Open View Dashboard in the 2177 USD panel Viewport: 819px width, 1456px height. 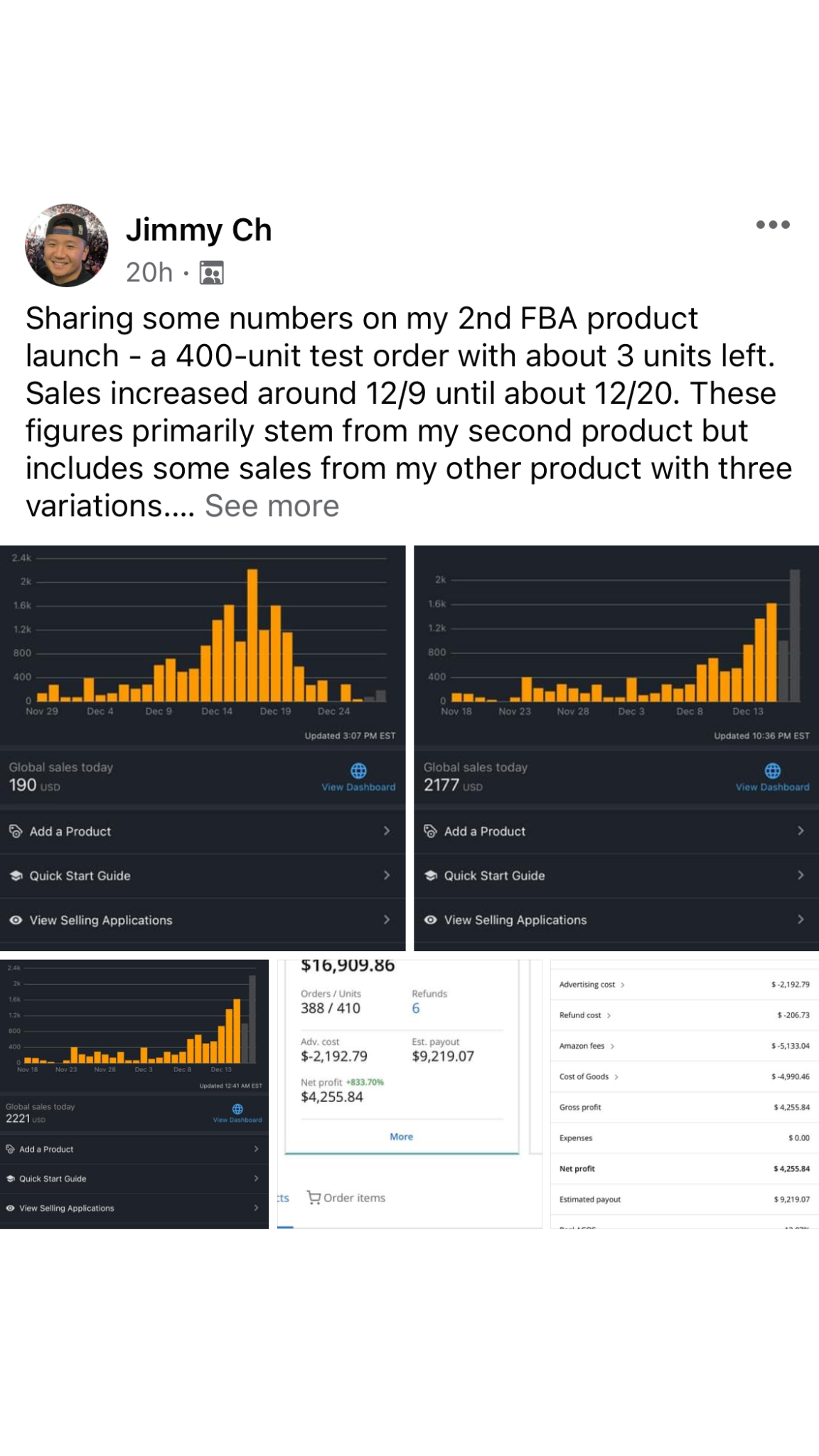tap(772, 787)
